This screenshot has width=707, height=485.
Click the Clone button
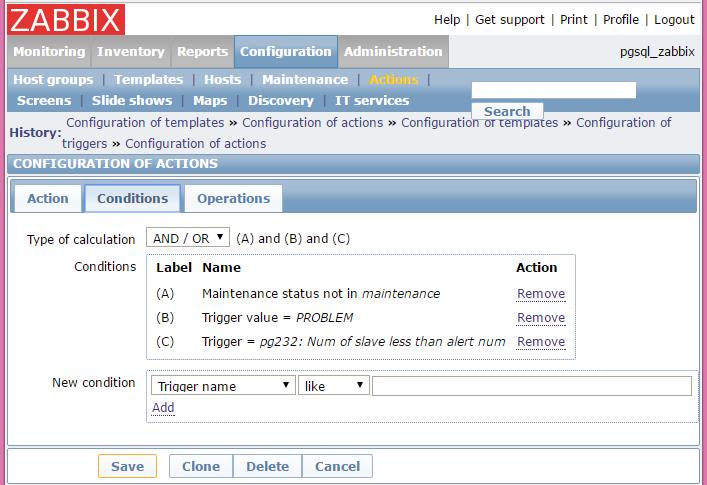pyautogui.click(x=201, y=466)
